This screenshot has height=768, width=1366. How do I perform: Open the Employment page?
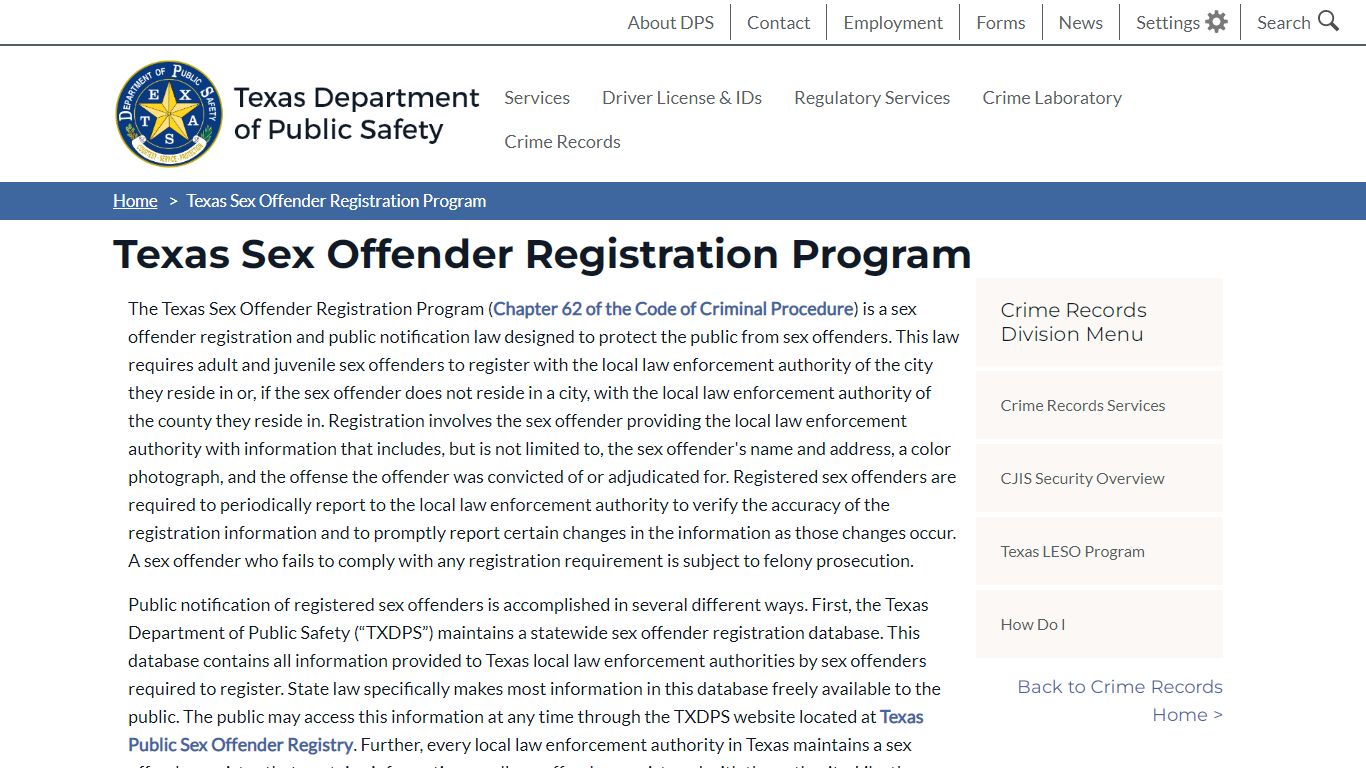pos(893,22)
